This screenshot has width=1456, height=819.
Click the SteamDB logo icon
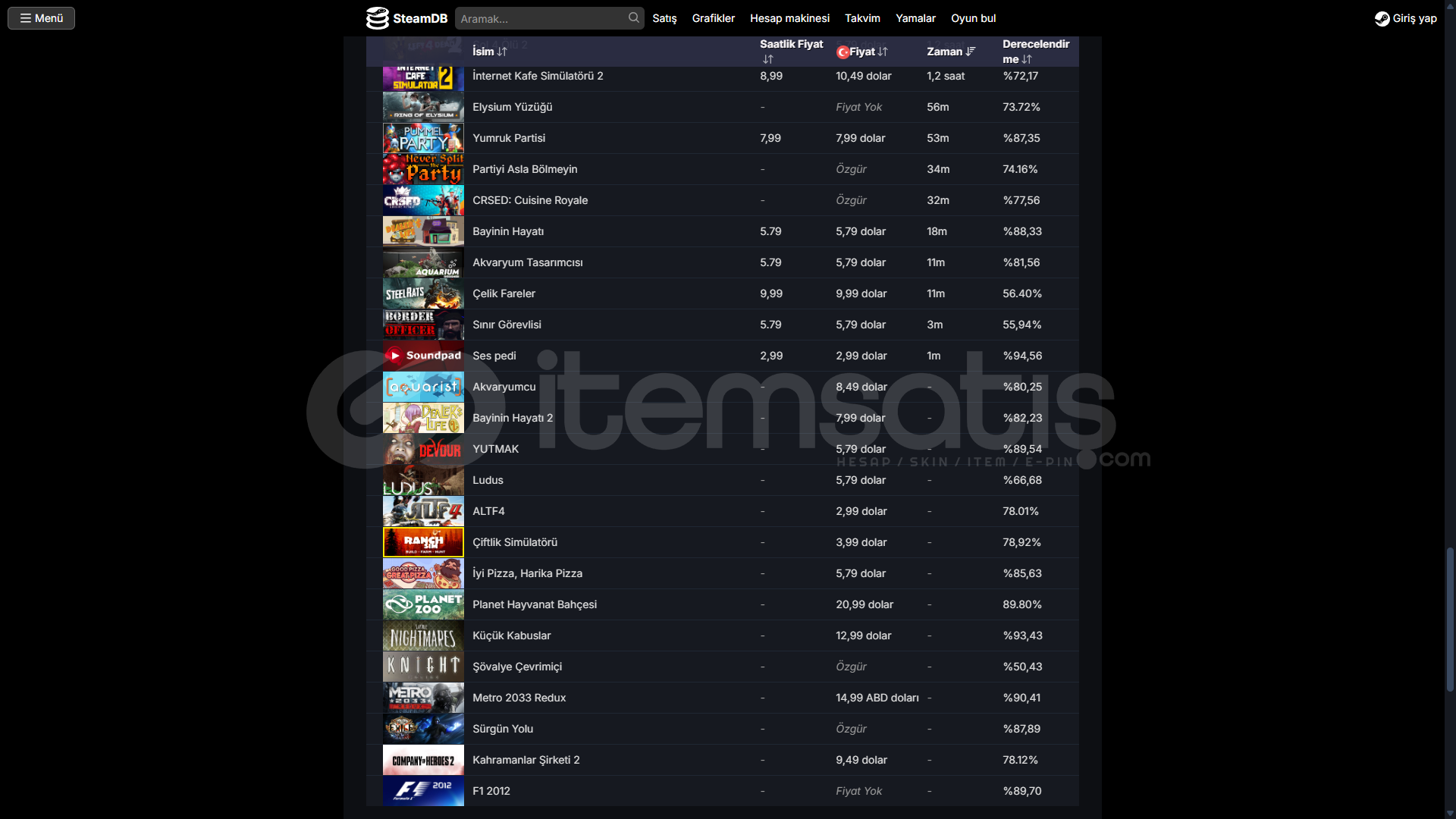pyautogui.click(x=377, y=18)
